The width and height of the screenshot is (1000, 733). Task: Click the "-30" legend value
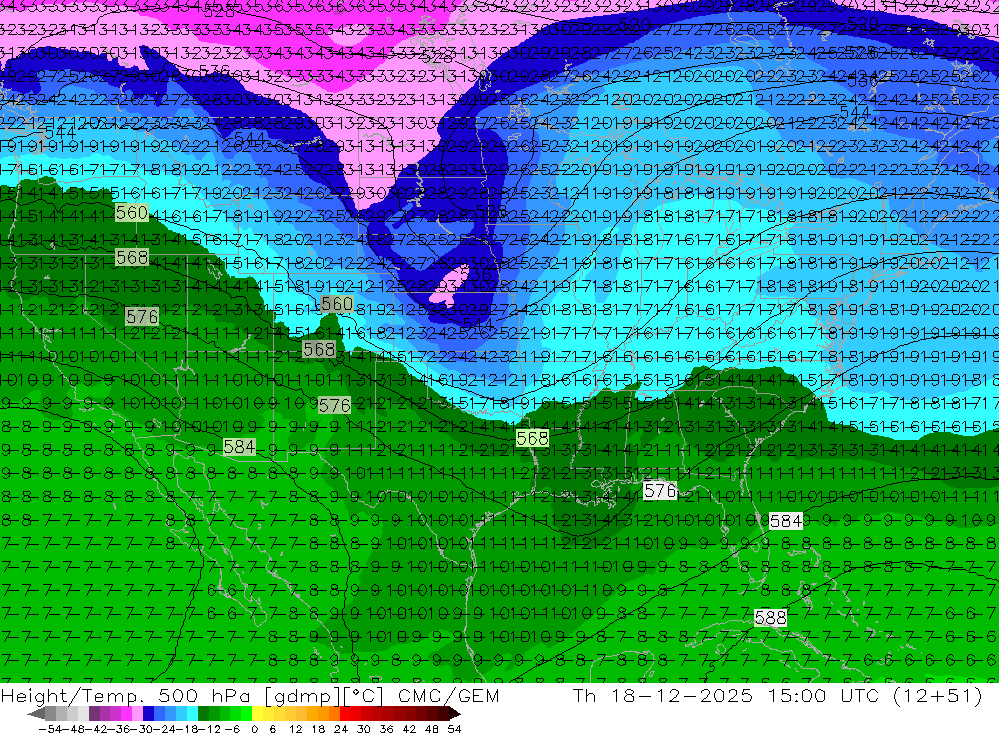142,729
